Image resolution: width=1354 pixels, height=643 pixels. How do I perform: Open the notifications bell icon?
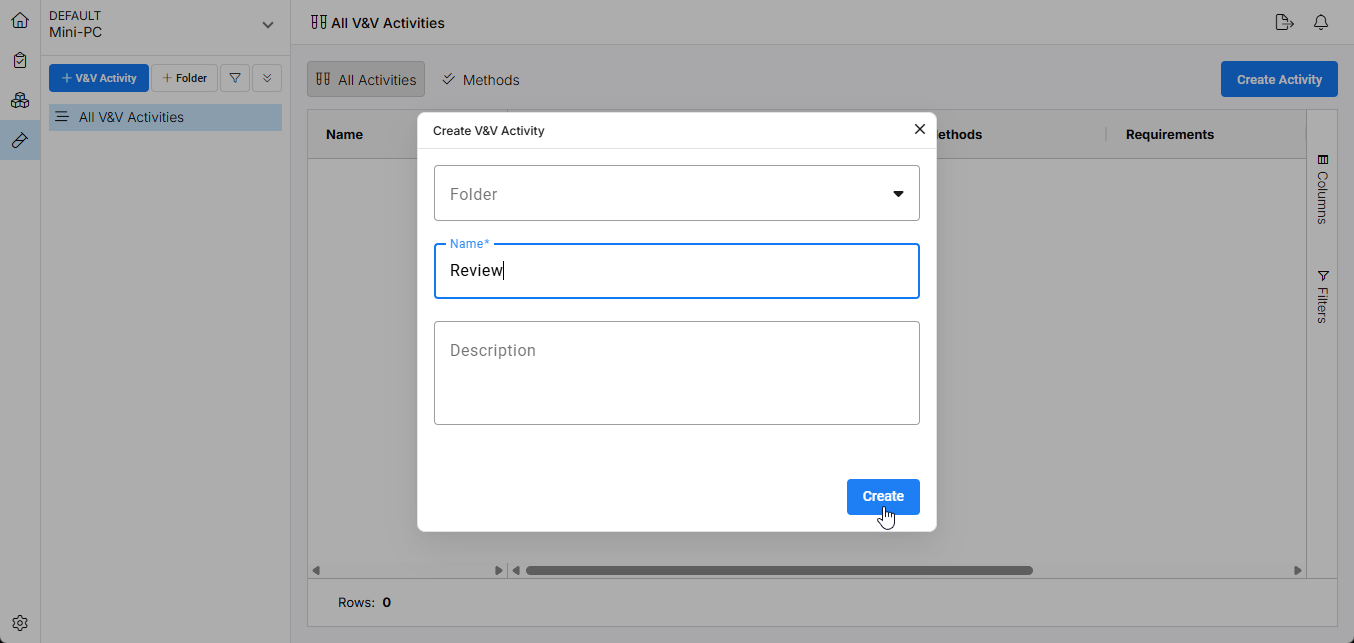tap(1321, 22)
